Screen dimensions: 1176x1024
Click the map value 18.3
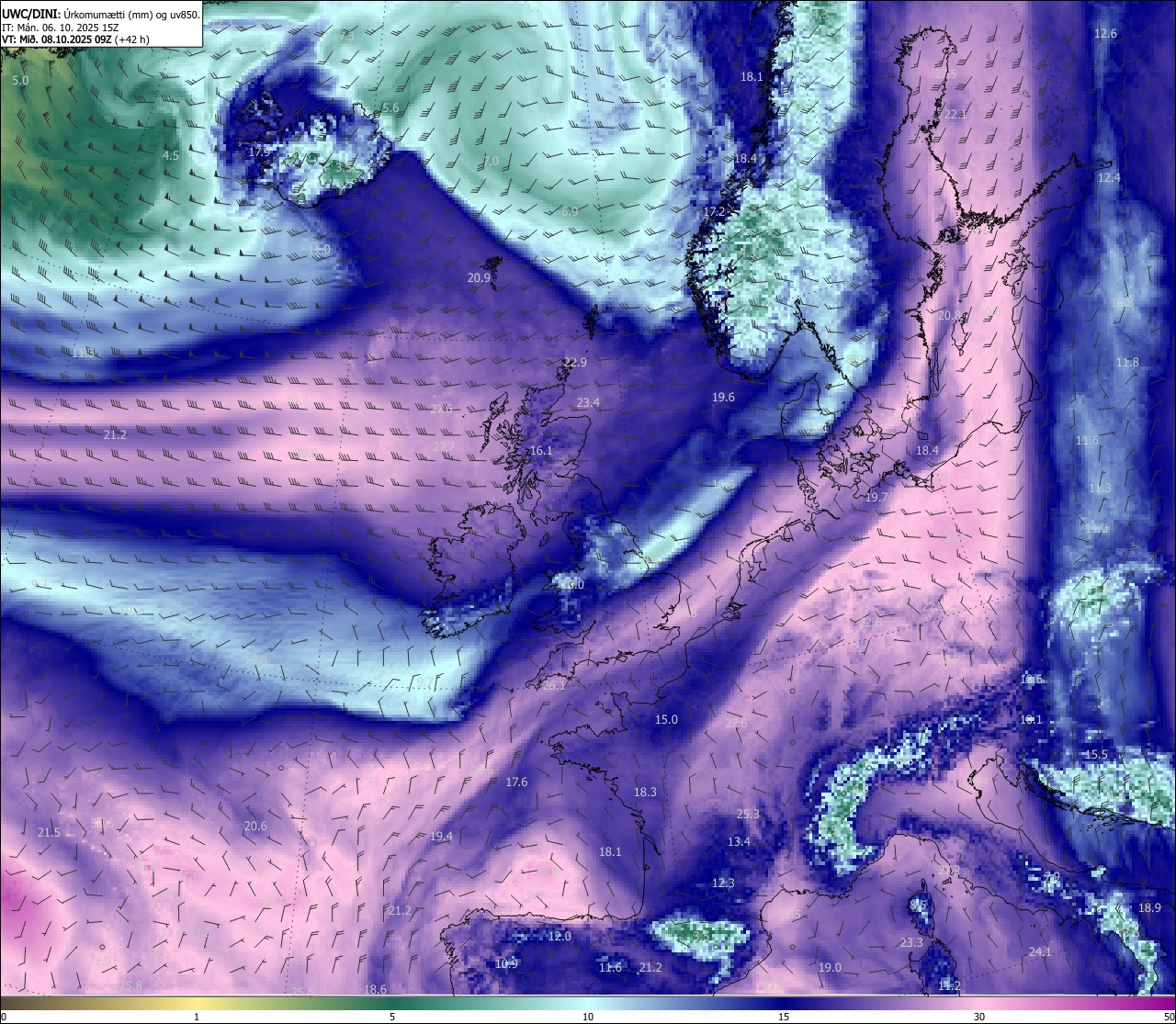645,793
